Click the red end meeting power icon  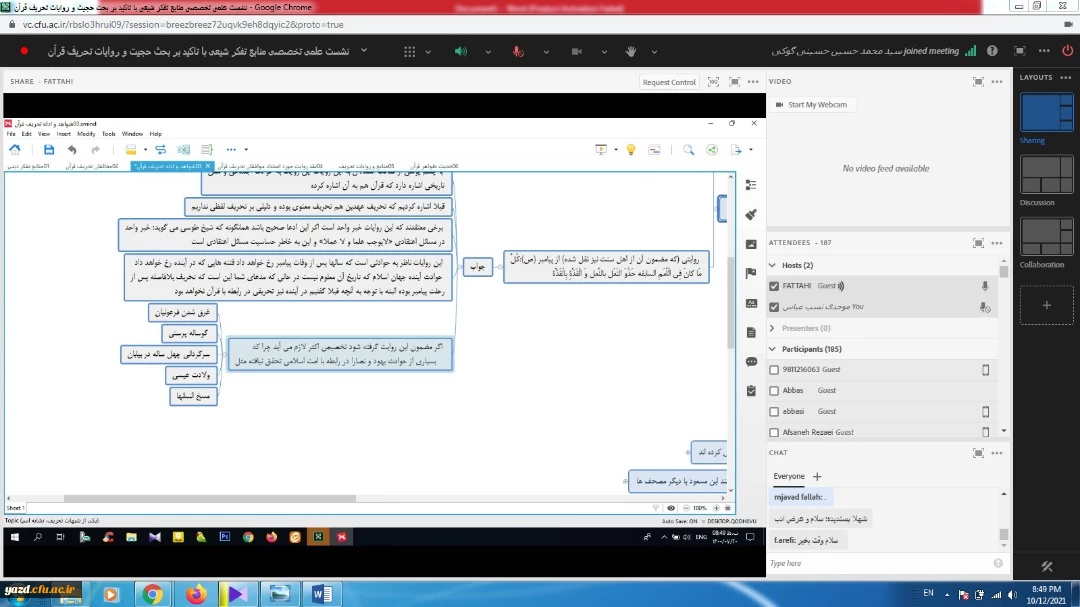tap(1043, 51)
